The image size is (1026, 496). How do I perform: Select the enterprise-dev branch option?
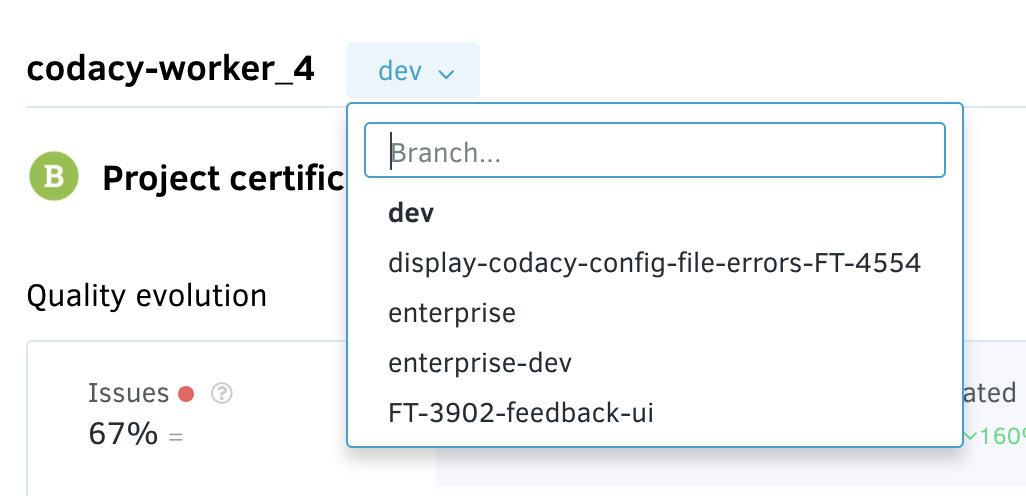pos(480,363)
